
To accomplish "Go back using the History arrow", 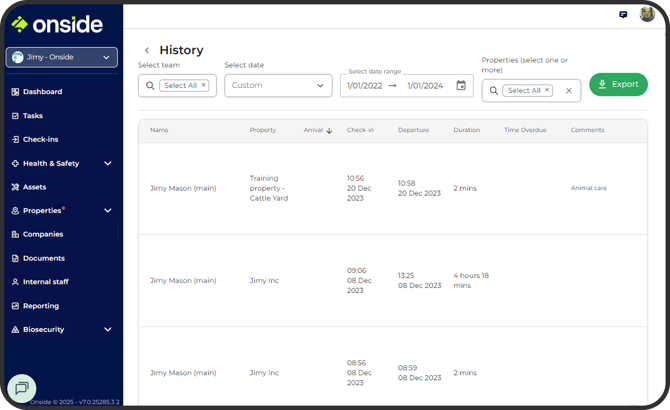I will tap(147, 50).
